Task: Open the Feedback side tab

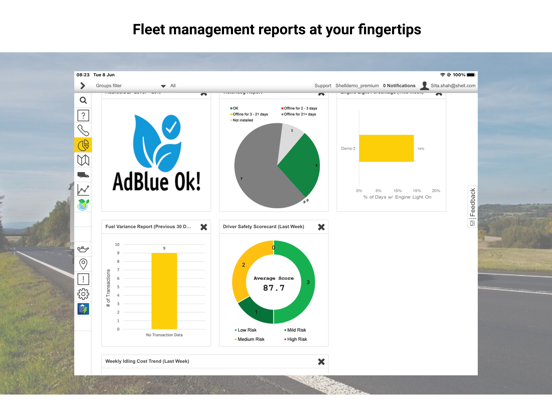Action: point(472,207)
